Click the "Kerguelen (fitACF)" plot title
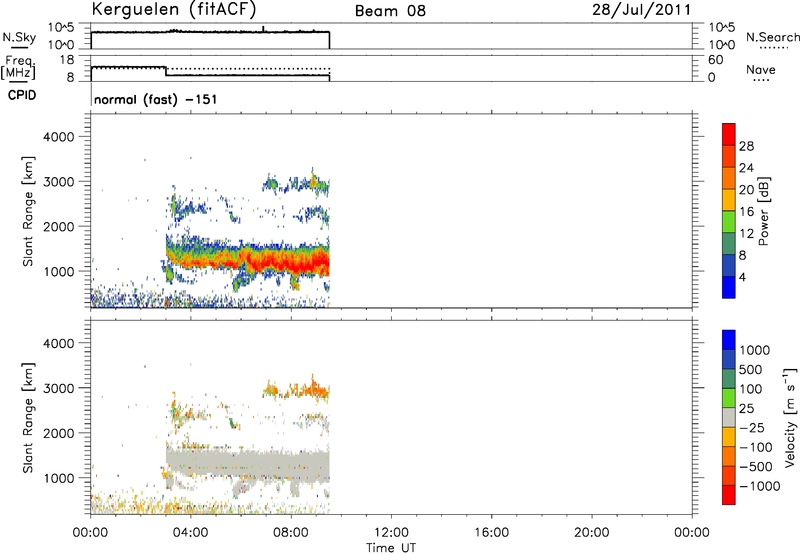This screenshot has width=800, height=554. coord(173,9)
